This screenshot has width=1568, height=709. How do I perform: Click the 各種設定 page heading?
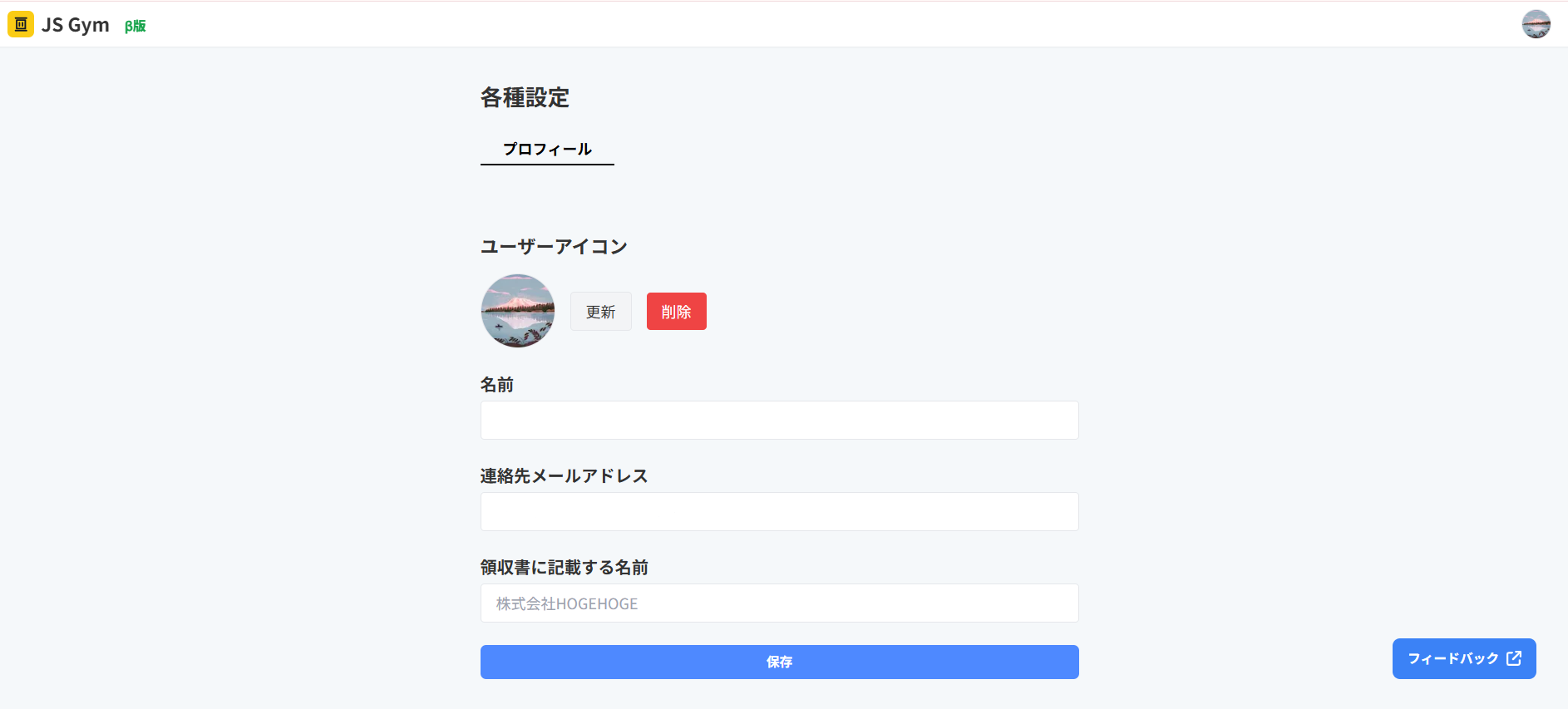[525, 97]
